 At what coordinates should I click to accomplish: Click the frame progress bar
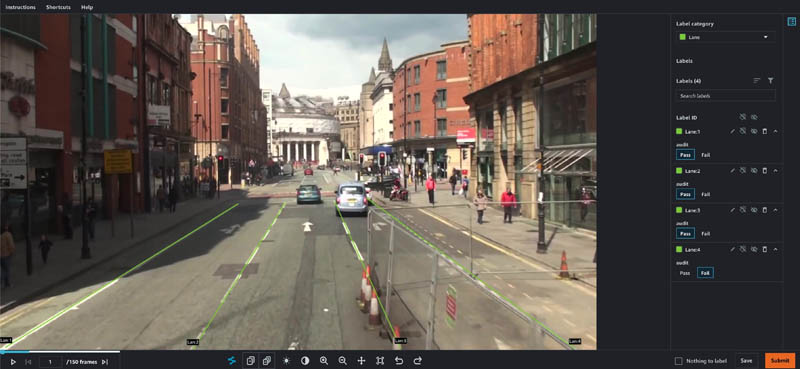[60, 352]
